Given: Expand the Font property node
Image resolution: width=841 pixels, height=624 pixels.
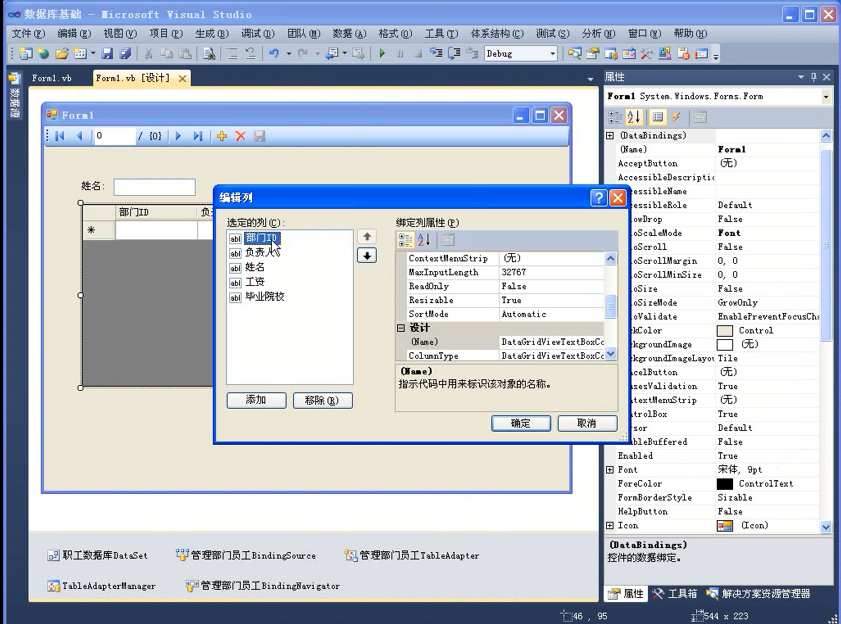Looking at the screenshot, I should coord(610,470).
